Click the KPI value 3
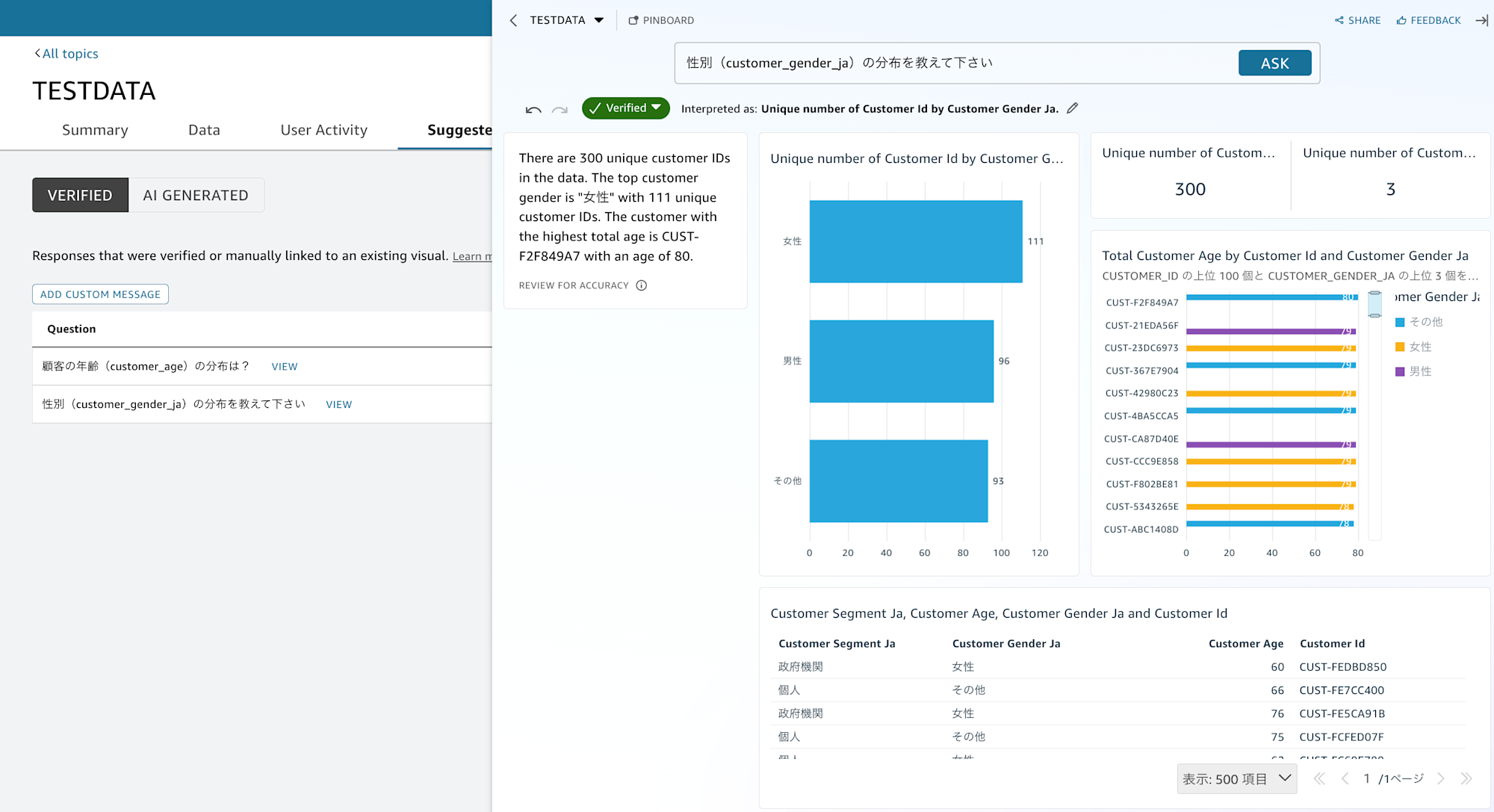Screen dimensions: 1494x812 1390,189
